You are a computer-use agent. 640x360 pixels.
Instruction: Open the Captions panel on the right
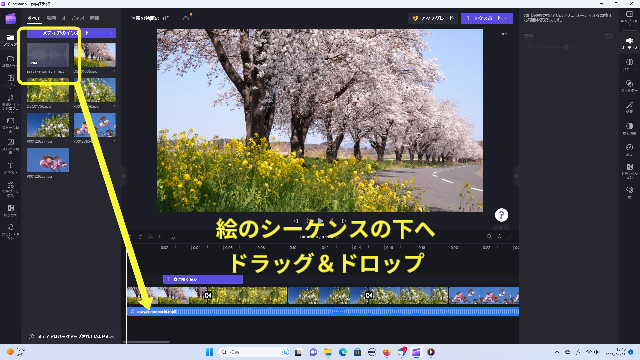(x=629, y=18)
